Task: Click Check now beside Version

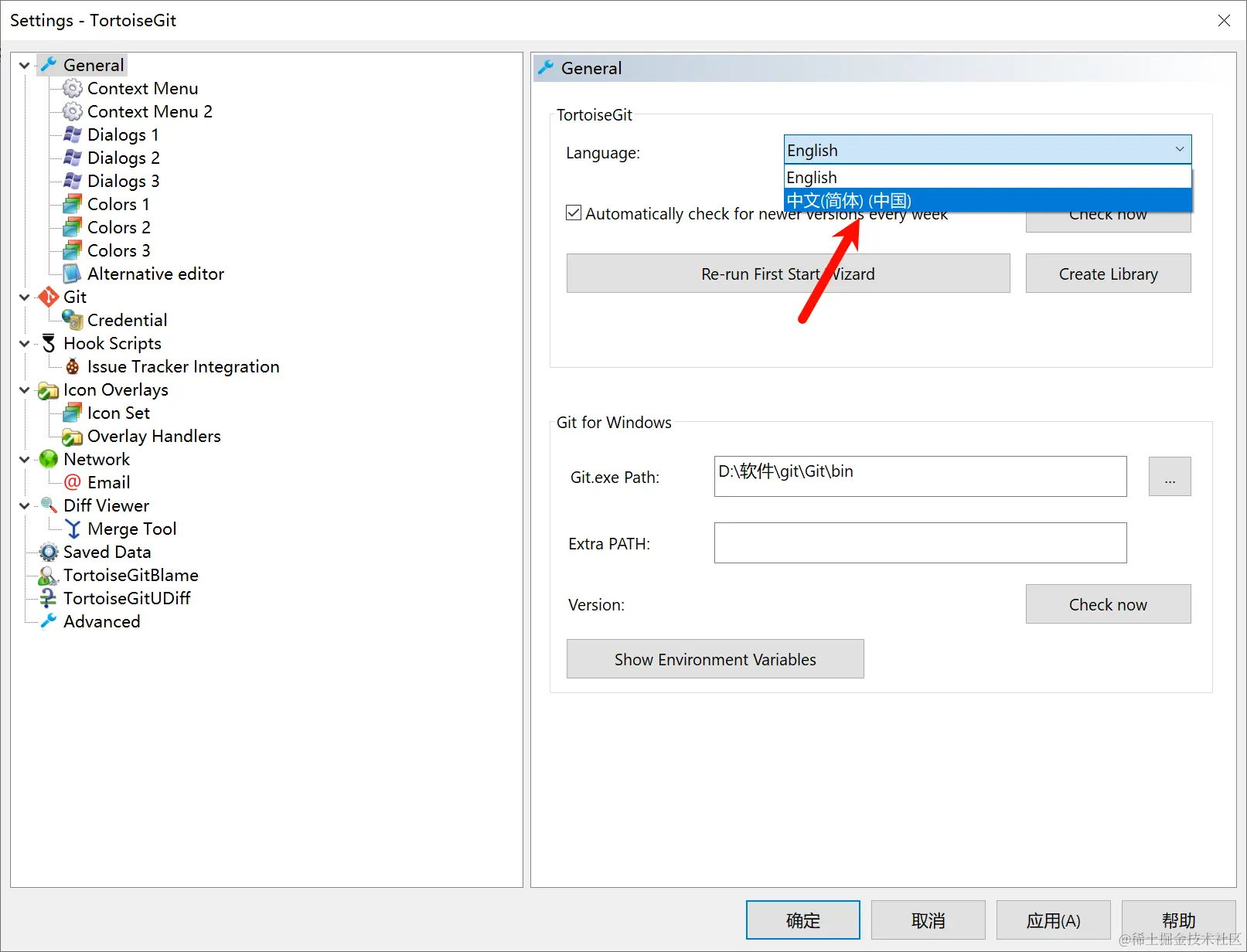Action: [x=1108, y=604]
